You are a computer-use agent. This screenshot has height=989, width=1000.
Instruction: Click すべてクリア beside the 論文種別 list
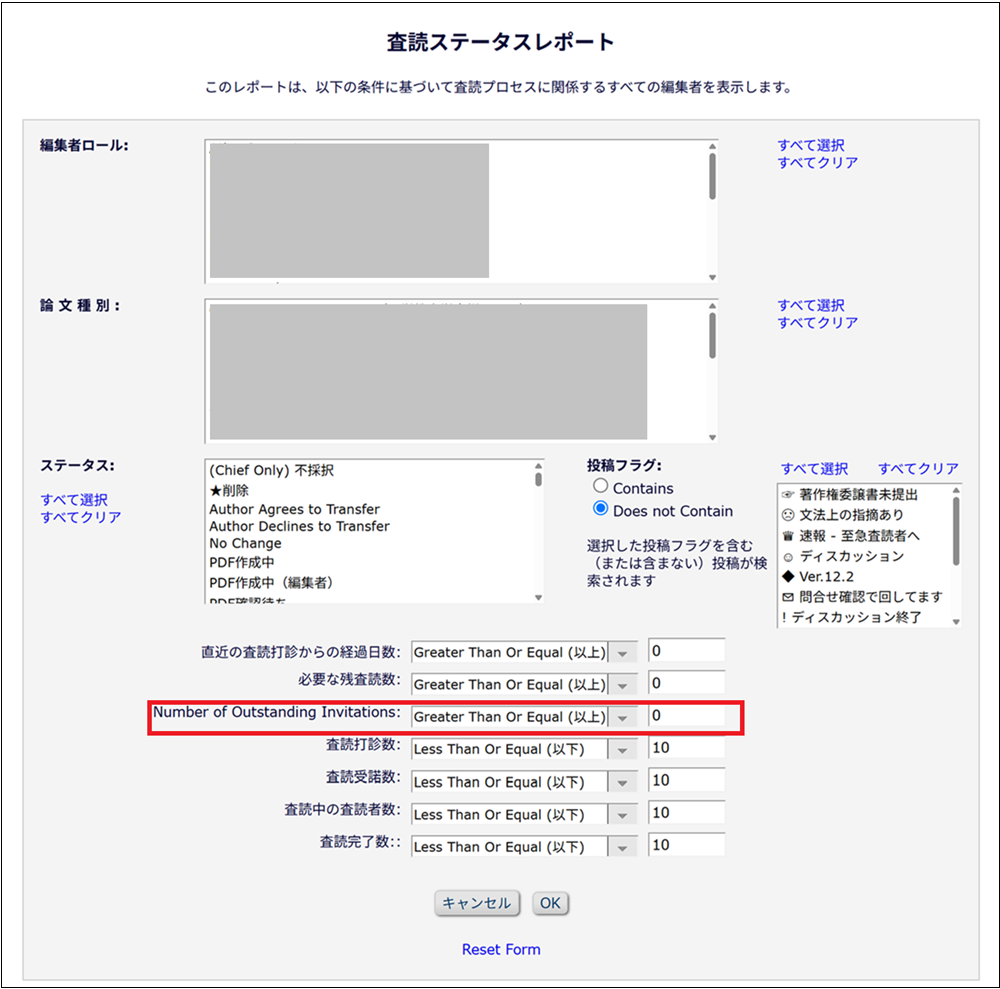[x=818, y=323]
